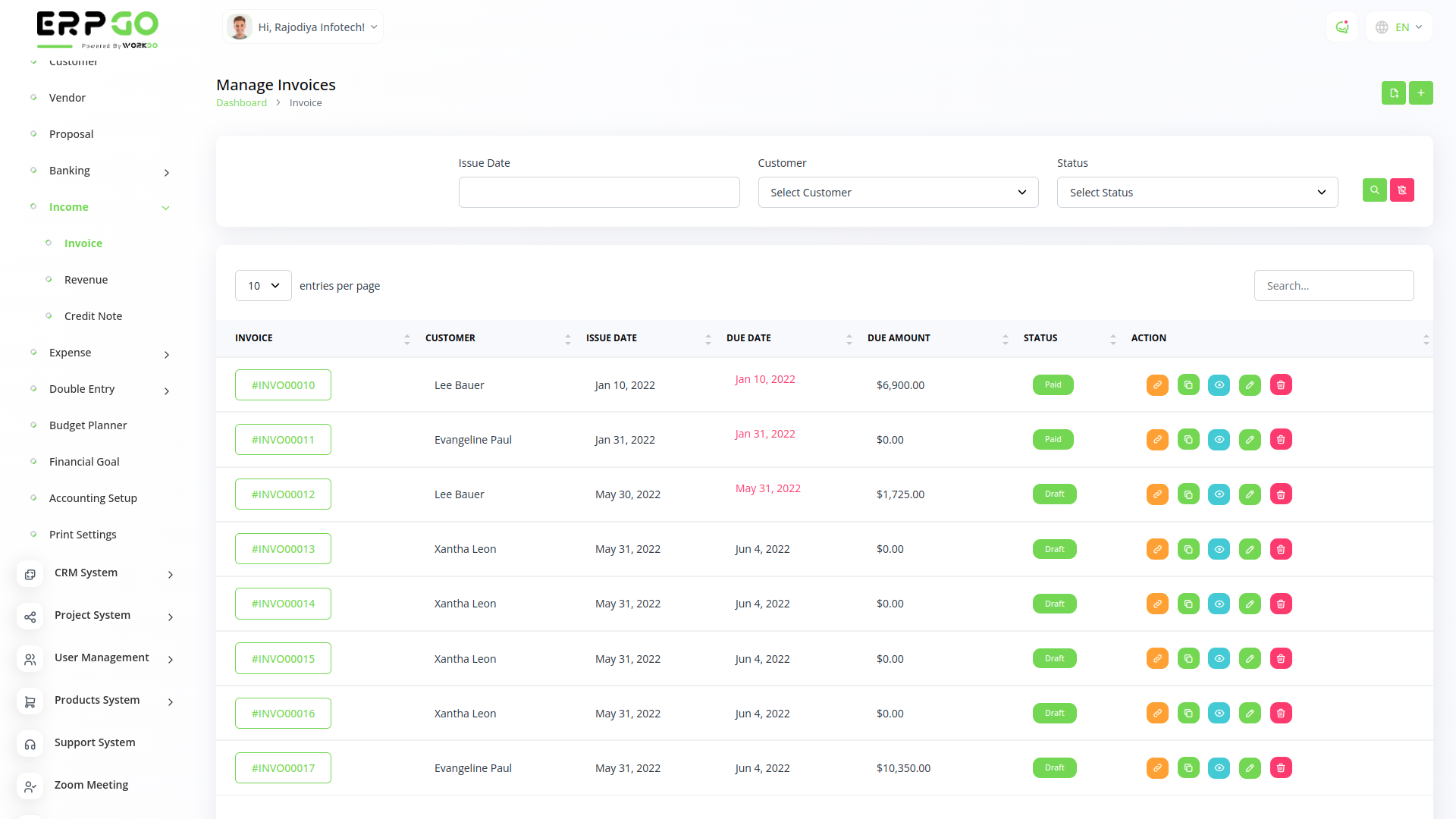Click the export invoices file icon

point(1393,93)
